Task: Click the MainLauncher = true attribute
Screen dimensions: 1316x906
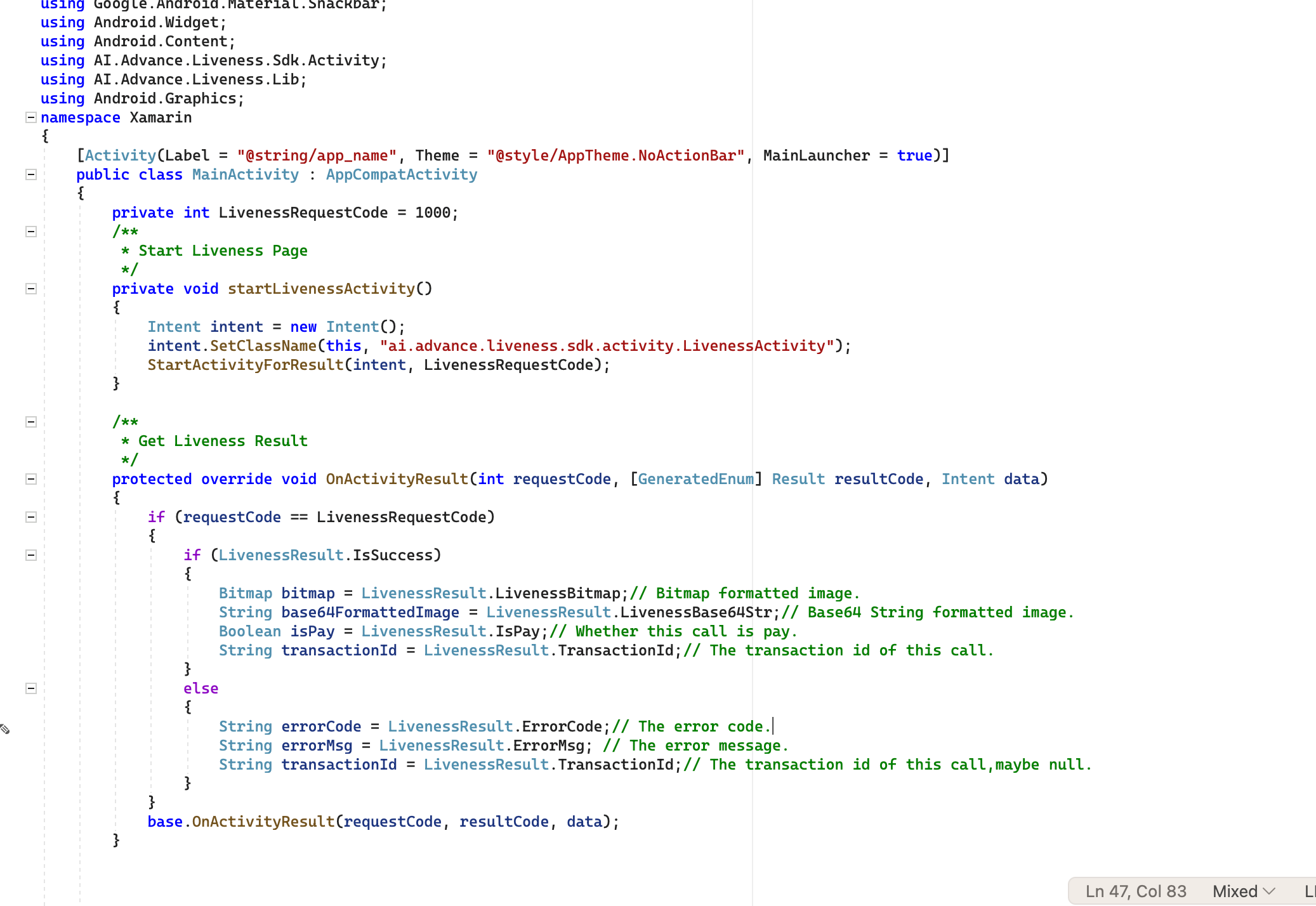Action: coord(848,155)
